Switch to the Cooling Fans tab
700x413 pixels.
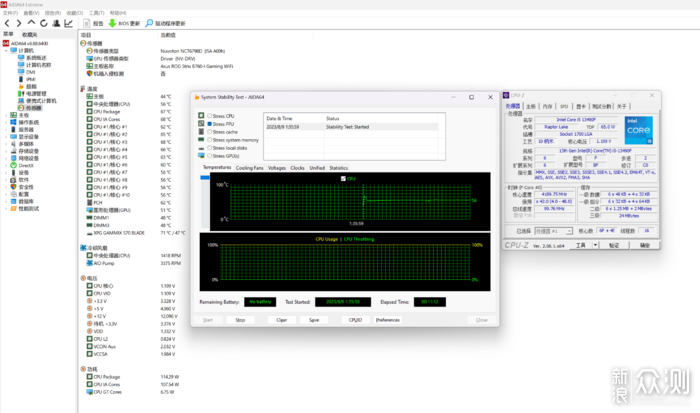pos(249,168)
